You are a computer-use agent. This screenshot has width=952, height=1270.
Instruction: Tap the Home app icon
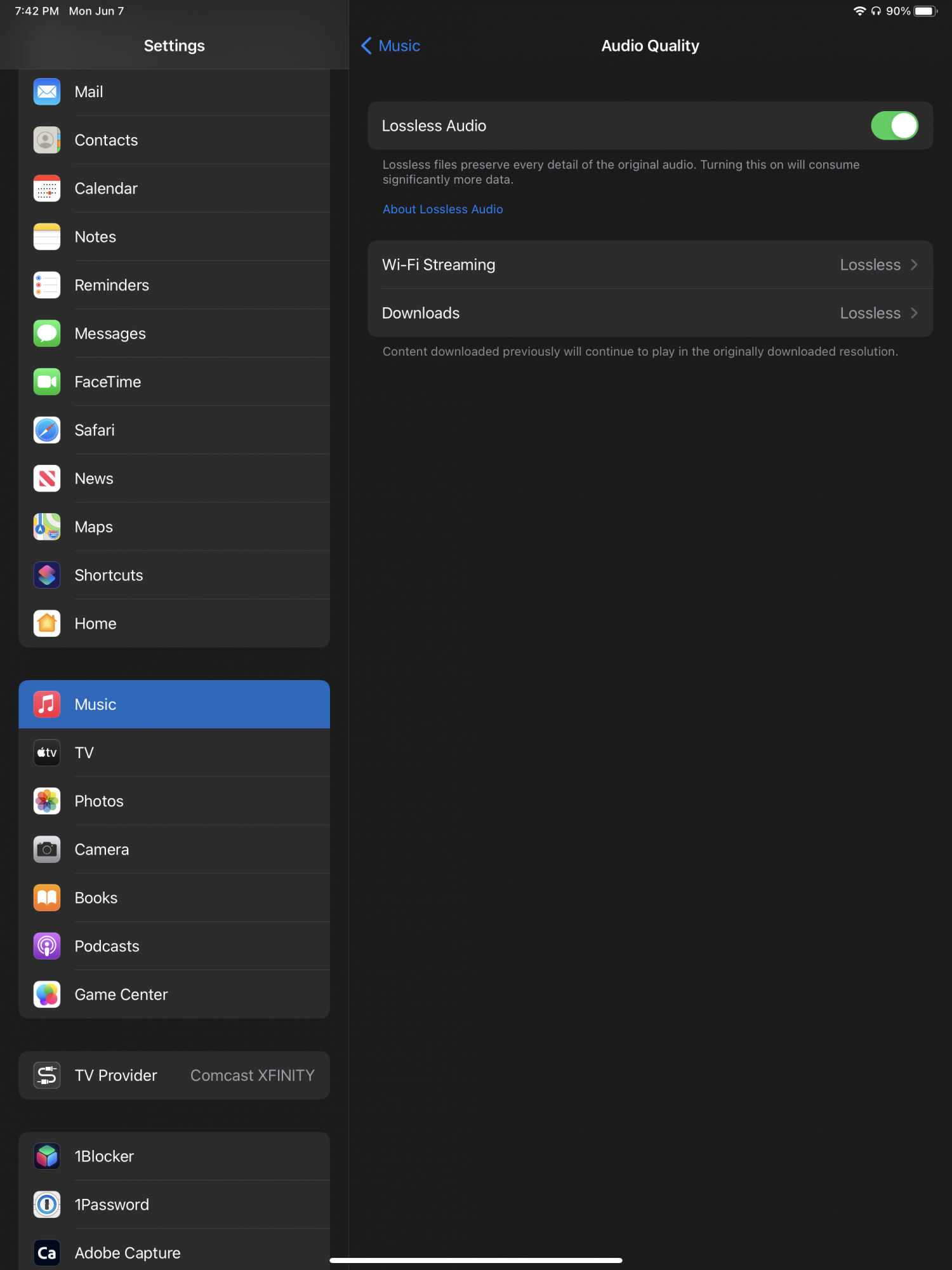click(47, 624)
